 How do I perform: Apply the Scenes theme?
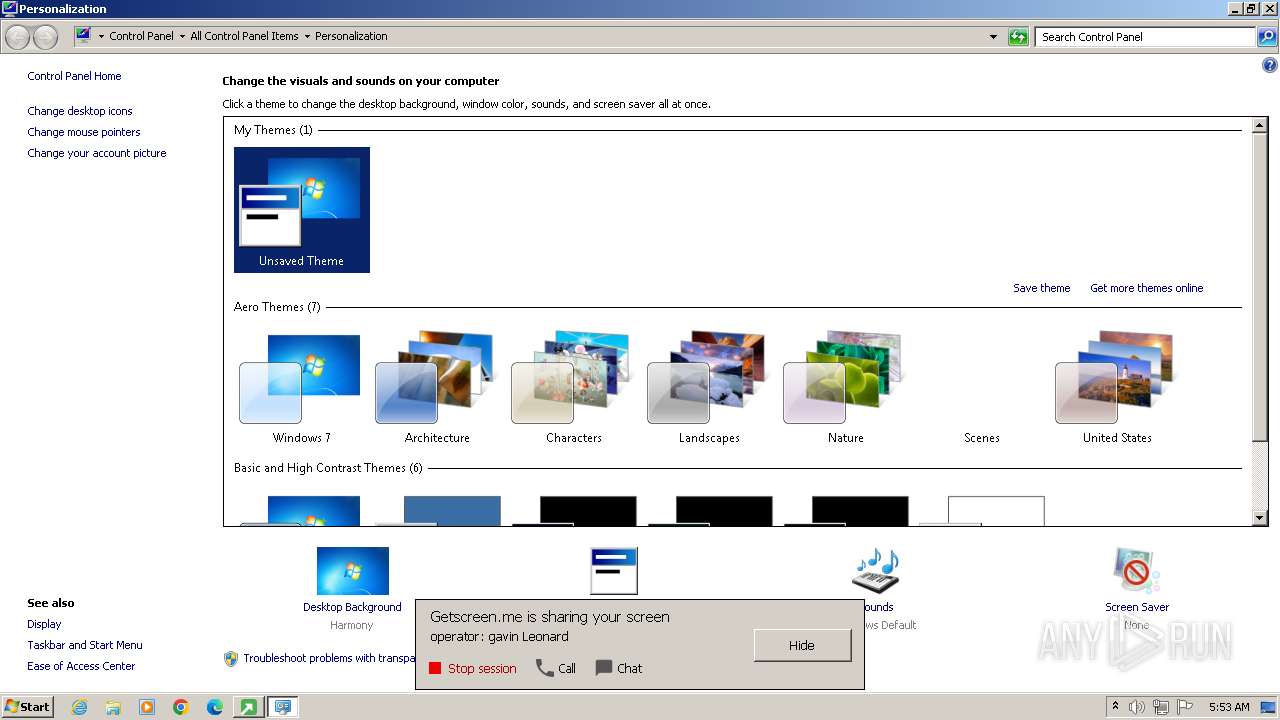982,388
